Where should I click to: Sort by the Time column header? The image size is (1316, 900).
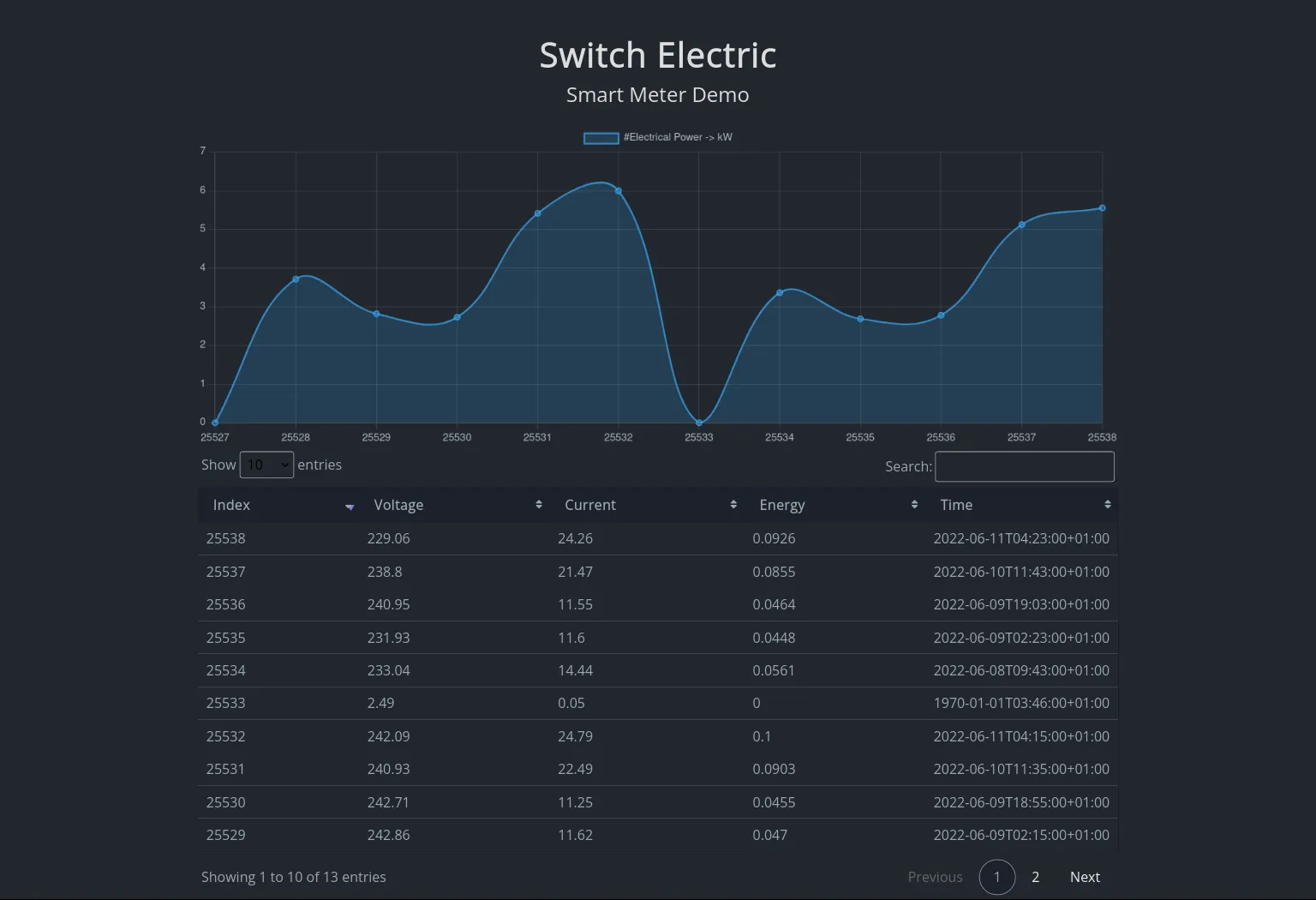(1021, 505)
